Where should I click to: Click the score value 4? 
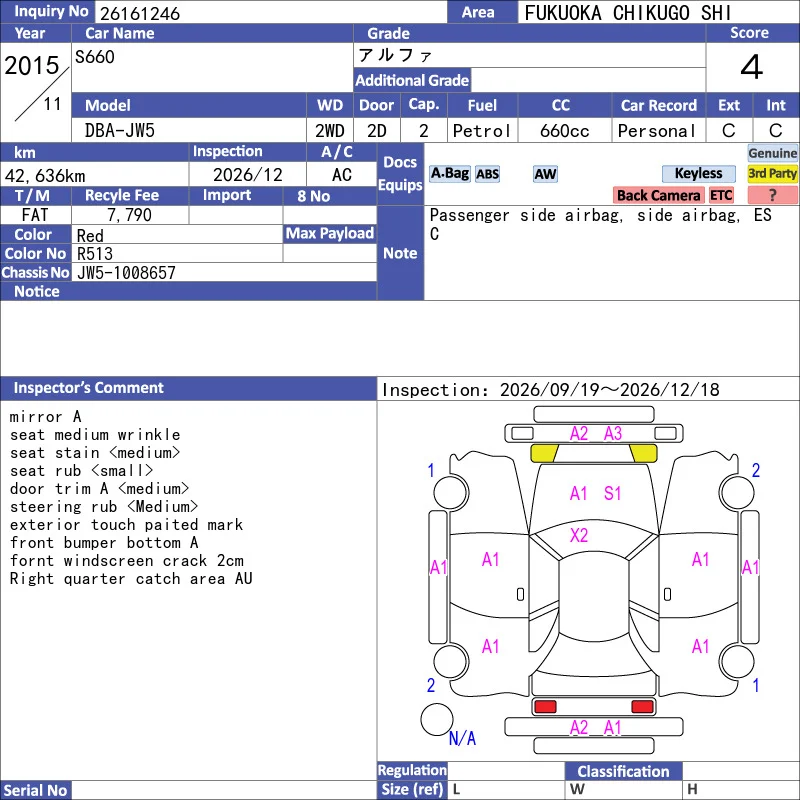pos(752,67)
